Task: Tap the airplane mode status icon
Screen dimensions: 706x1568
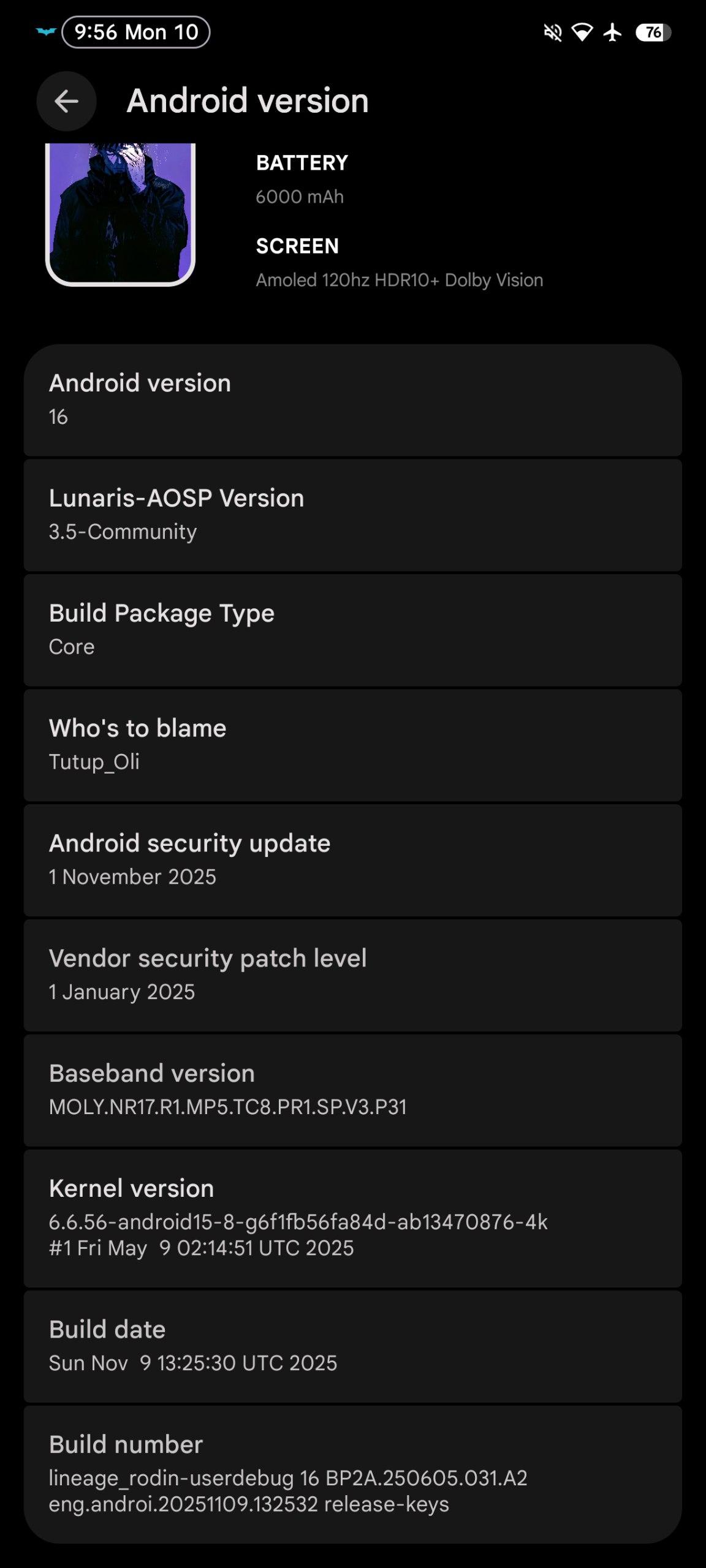Action: pyautogui.click(x=612, y=32)
